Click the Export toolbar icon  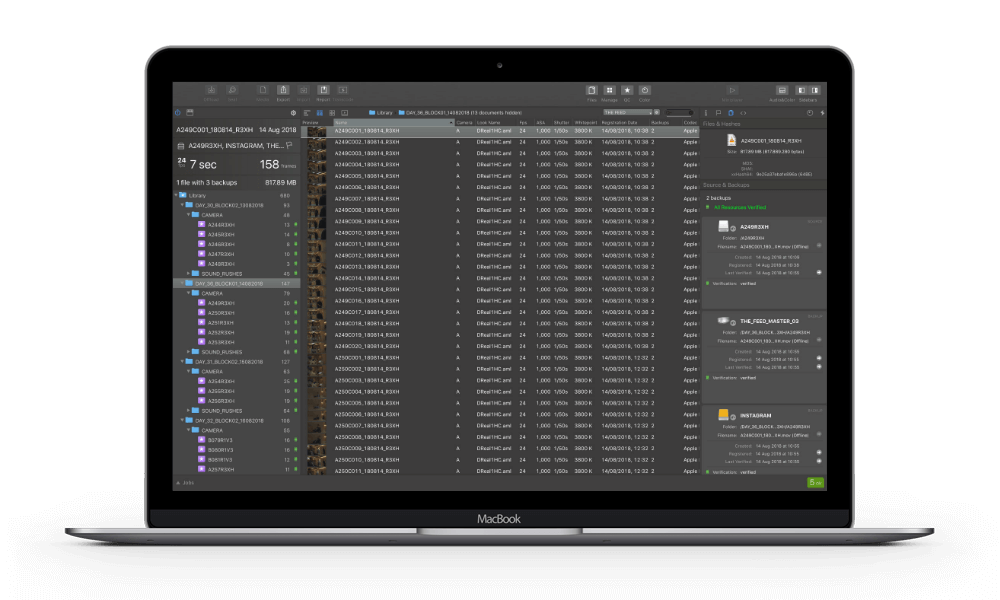[x=283, y=91]
